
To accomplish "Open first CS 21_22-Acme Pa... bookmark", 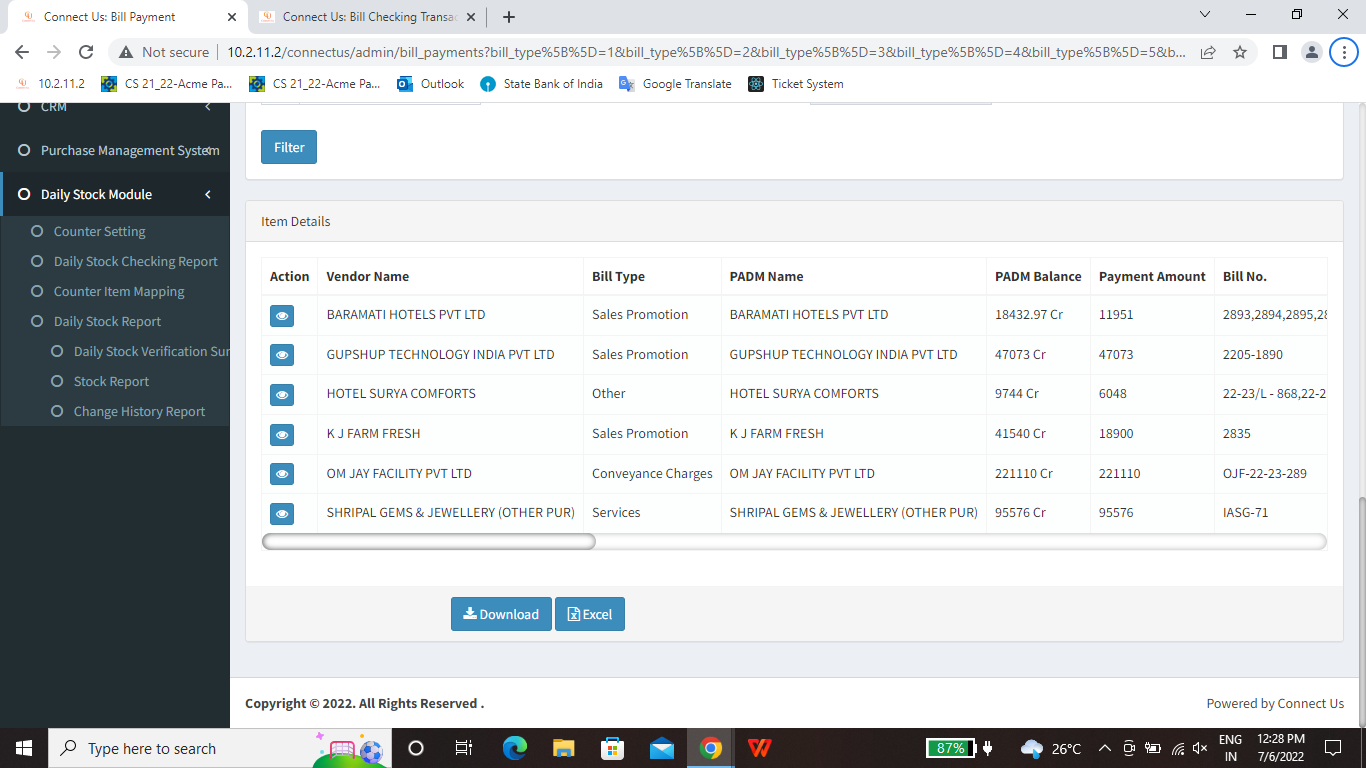I will click(x=167, y=84).
